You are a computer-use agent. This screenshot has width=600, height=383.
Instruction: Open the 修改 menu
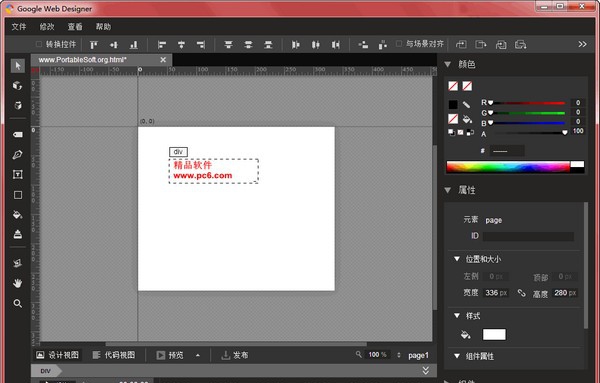tap(47, 27)
